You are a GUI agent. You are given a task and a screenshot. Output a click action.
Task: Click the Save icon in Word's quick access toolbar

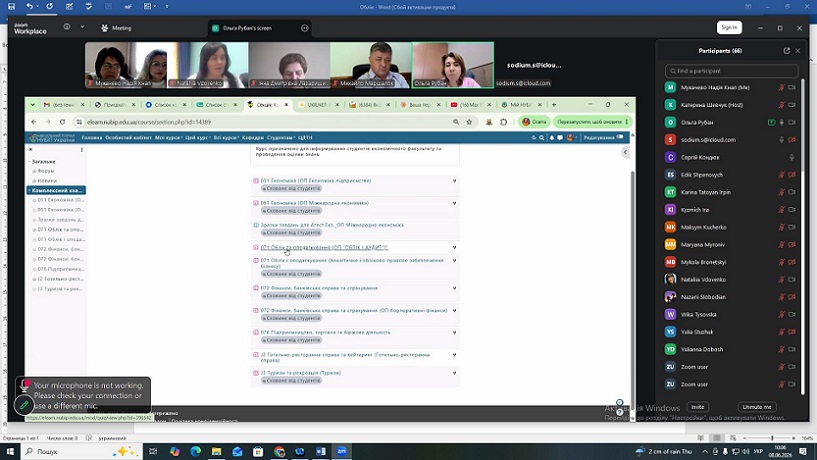(11, 6)
